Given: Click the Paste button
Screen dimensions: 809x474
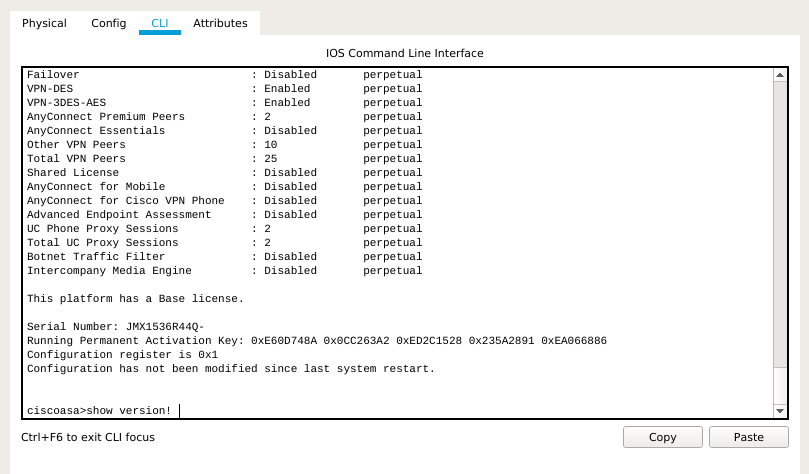Looking at the screenshot, I should (x=749, y=437).
